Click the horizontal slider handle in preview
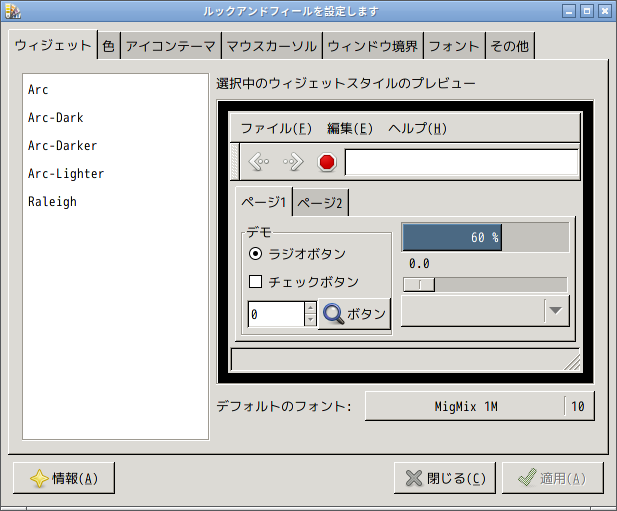This screenshot has width=617, height=511. tap(419, 284)
